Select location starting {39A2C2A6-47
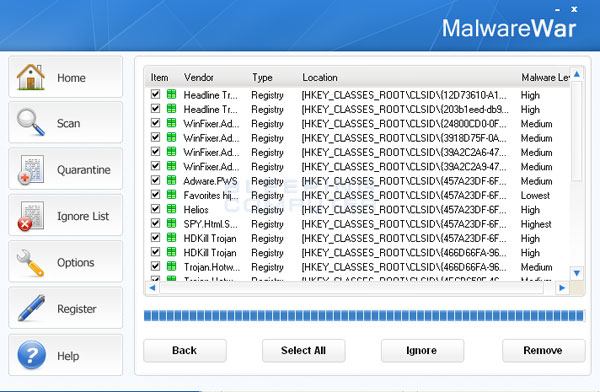 tap(404, 152)
